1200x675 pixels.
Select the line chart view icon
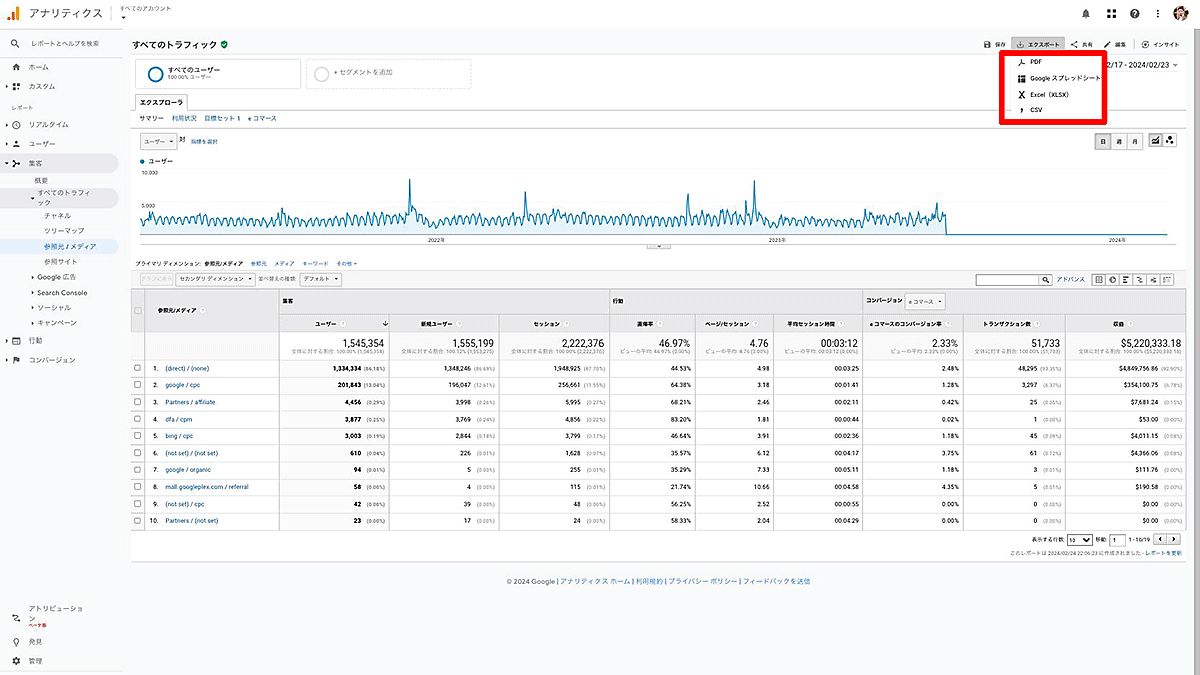tap(1156, 141)
